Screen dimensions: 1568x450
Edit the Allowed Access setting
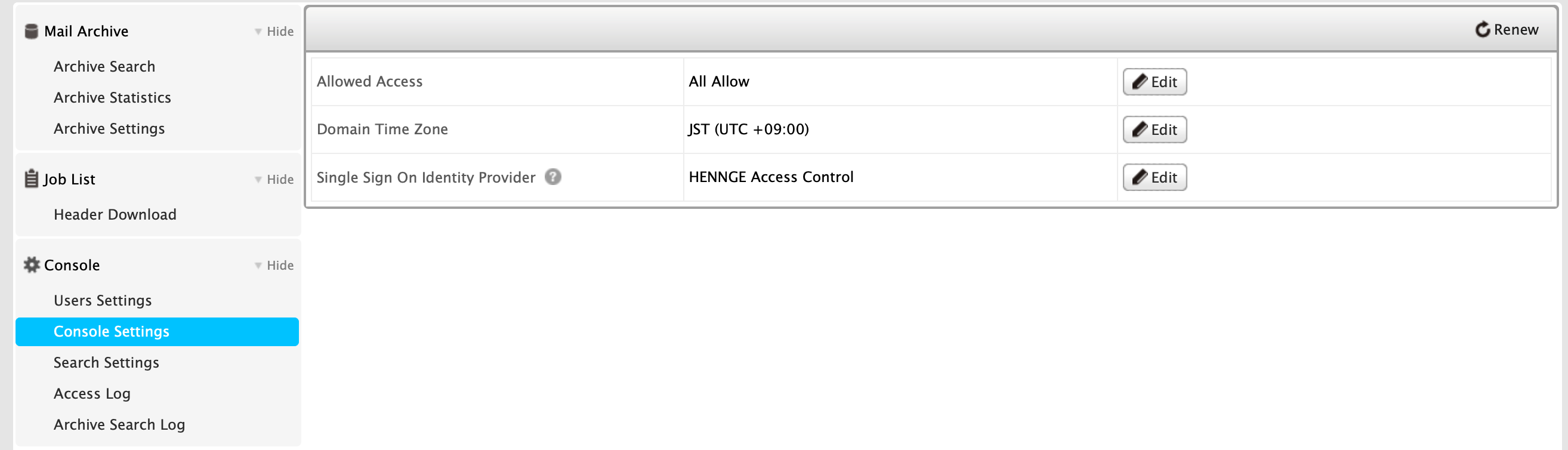(1155, 82)
